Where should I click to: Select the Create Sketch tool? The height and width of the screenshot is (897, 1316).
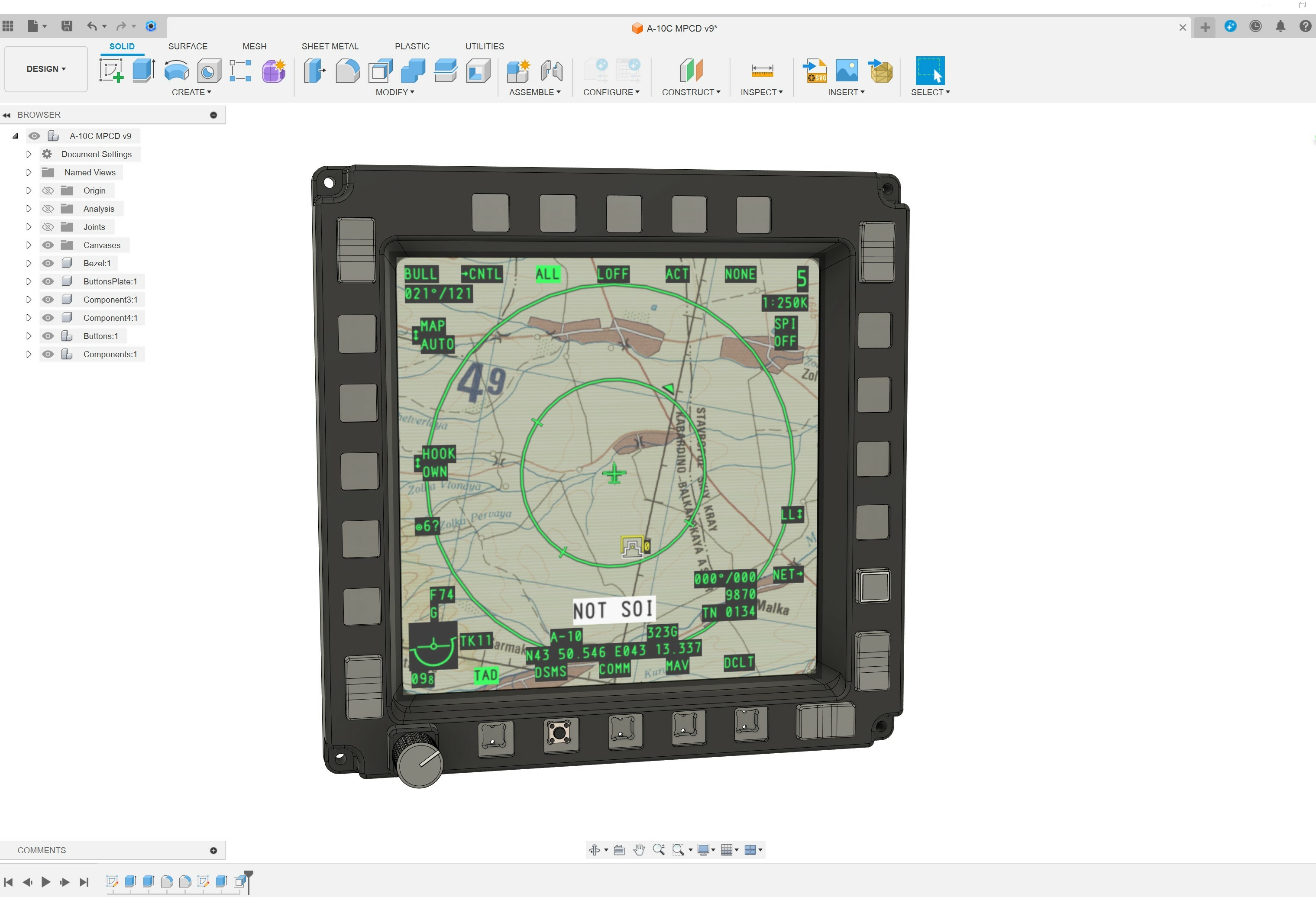click(x=111, y=71)
